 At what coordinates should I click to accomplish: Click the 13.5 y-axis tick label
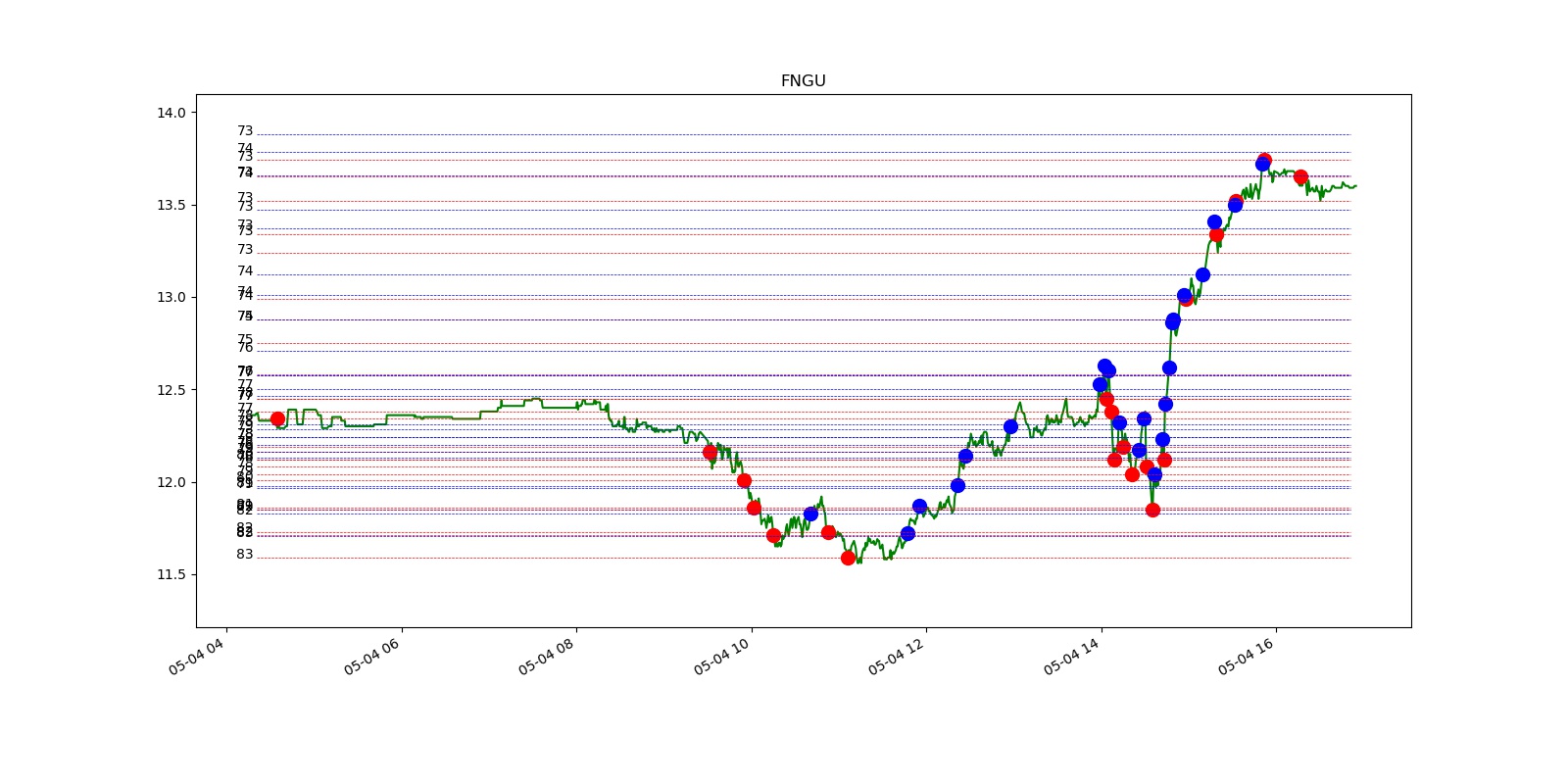pos(171,205)
